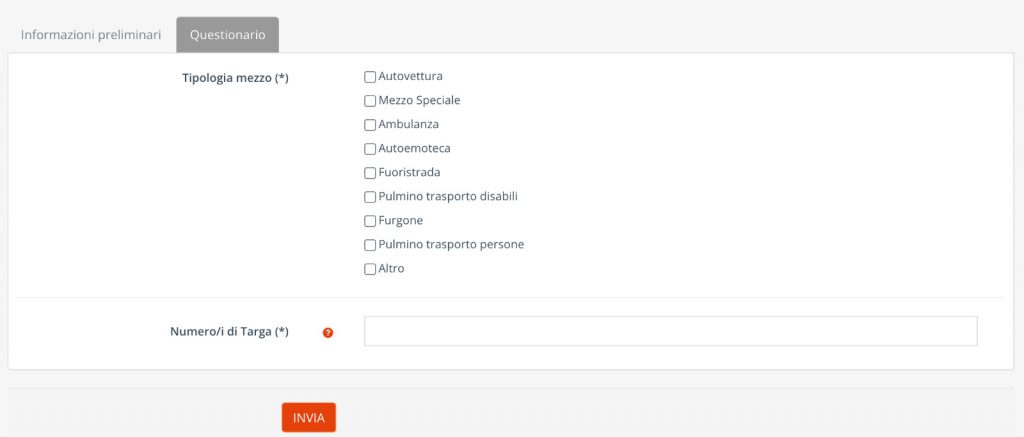The width and height of the screenshot is (1024, 437).
Task: Submit the form with INVIA button
Action: [x=309, y=417]
